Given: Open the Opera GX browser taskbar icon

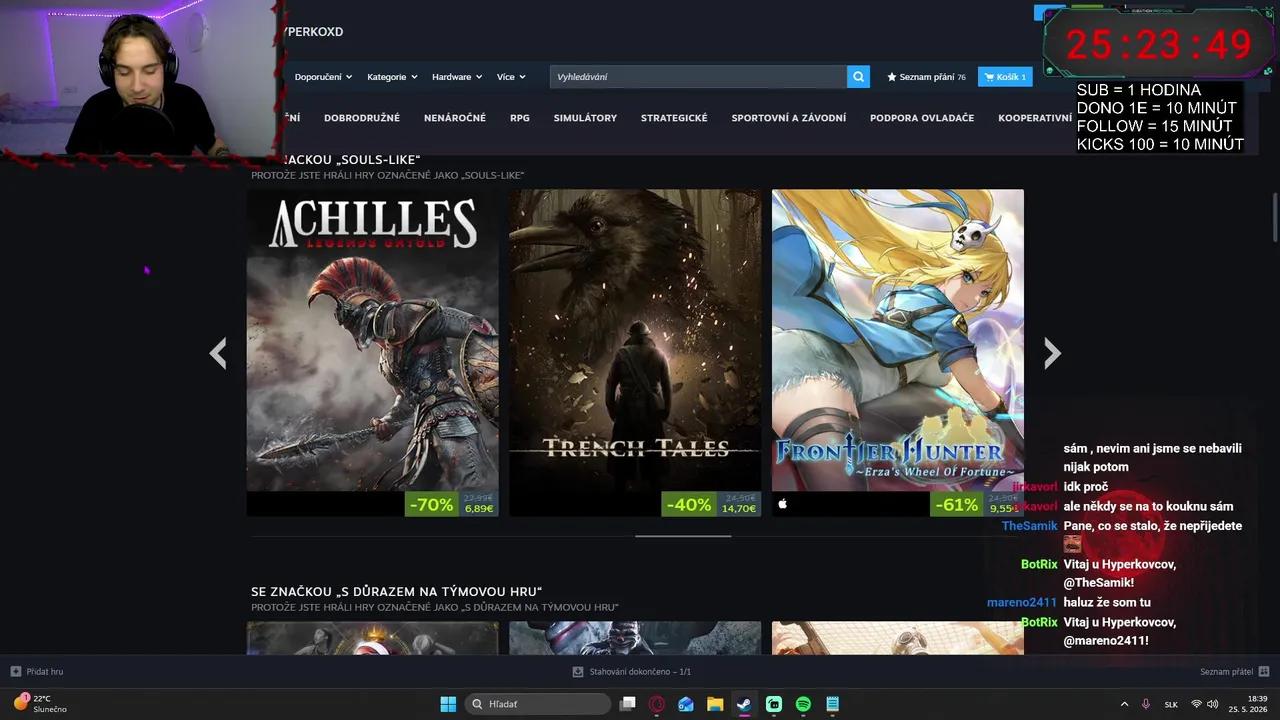Looking at the screenshot, I should [x=657, y=704].
